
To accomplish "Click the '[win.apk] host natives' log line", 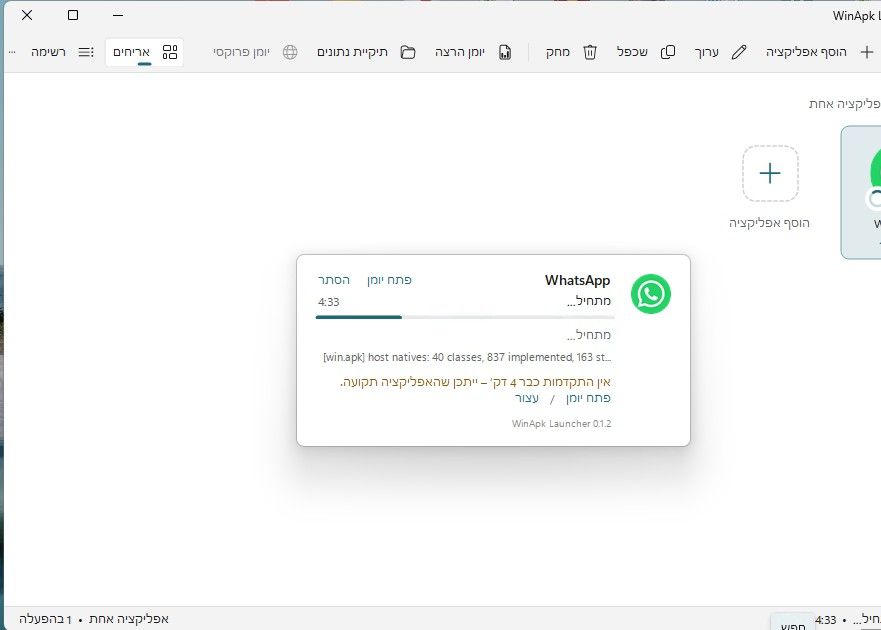I will click(x=467, y=357).
